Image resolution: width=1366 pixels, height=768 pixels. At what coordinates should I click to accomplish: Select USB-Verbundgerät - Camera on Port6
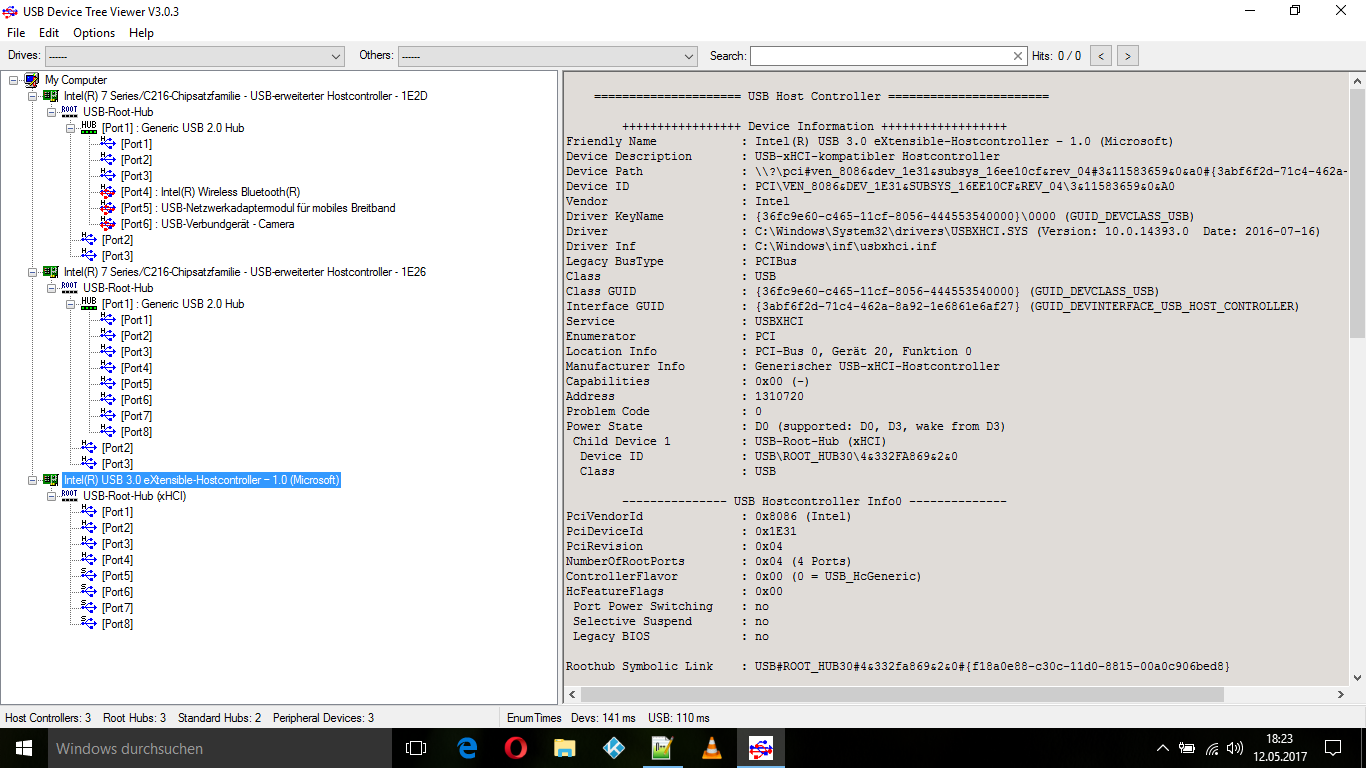[x=207, y=224]
